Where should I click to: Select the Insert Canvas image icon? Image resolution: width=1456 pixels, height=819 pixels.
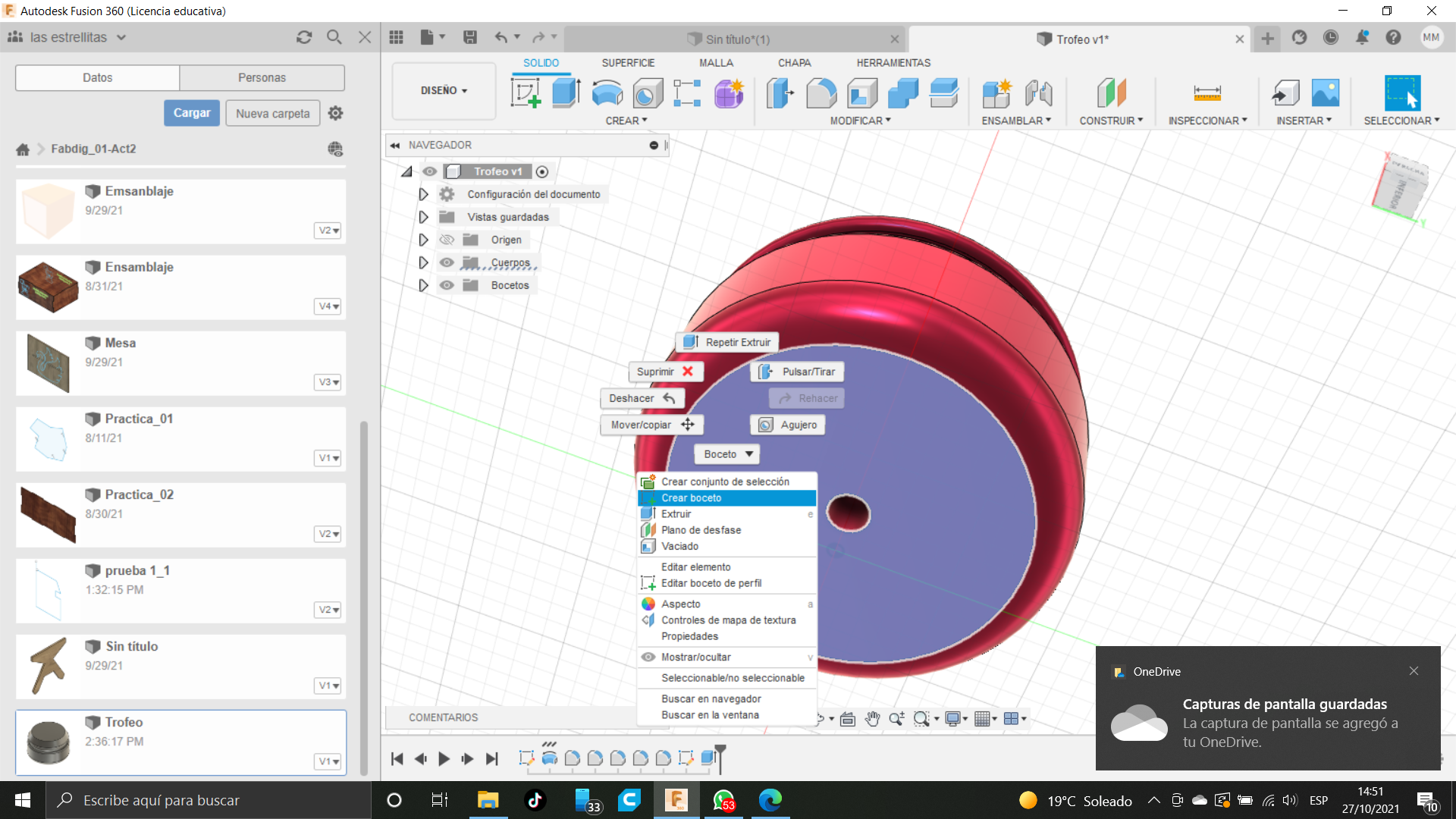coord(1326,93)
